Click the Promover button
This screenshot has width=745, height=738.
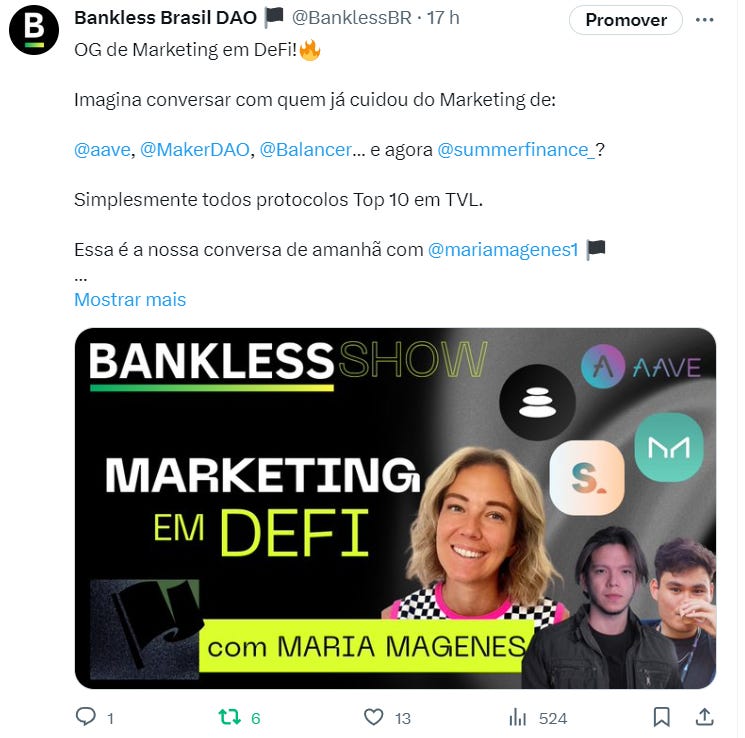[x=626, y=20]
